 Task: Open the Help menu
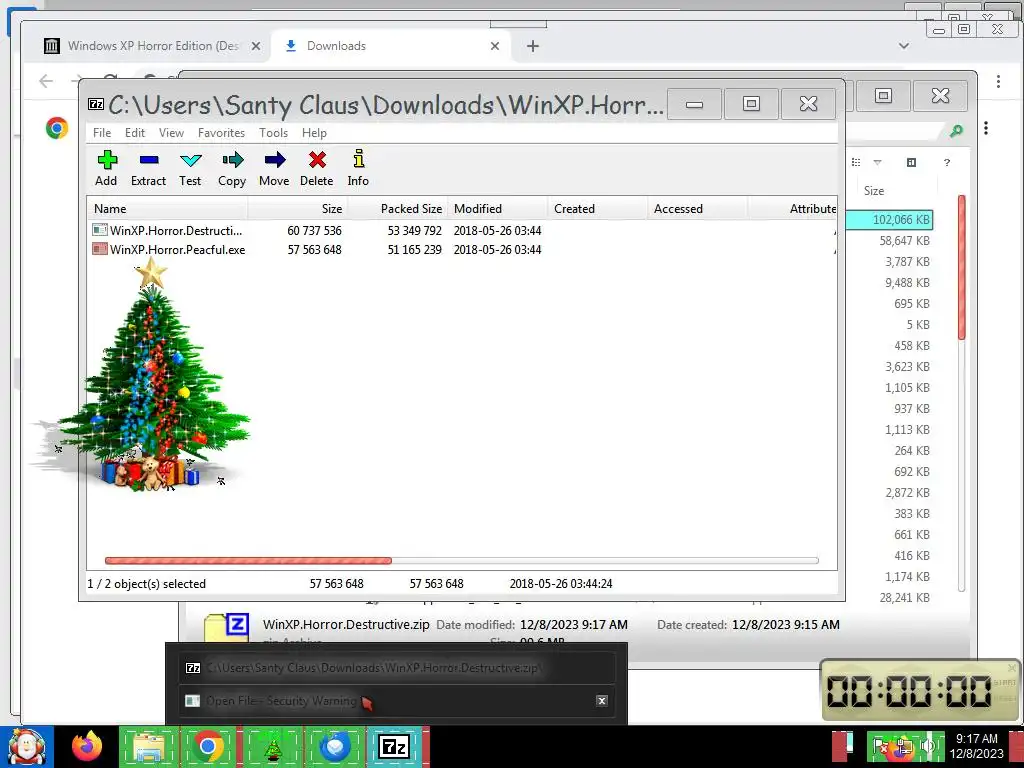tap(314, 133)
